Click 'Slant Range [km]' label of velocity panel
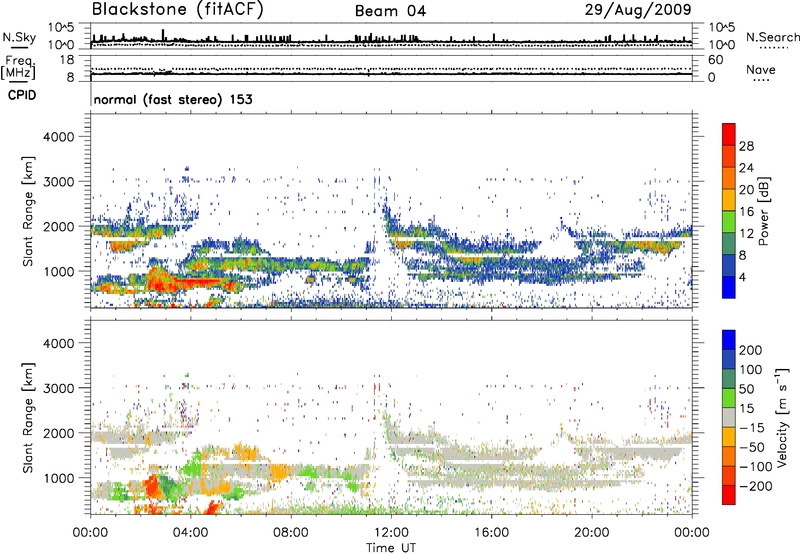800x554 pixels. [x=28, y=418]
